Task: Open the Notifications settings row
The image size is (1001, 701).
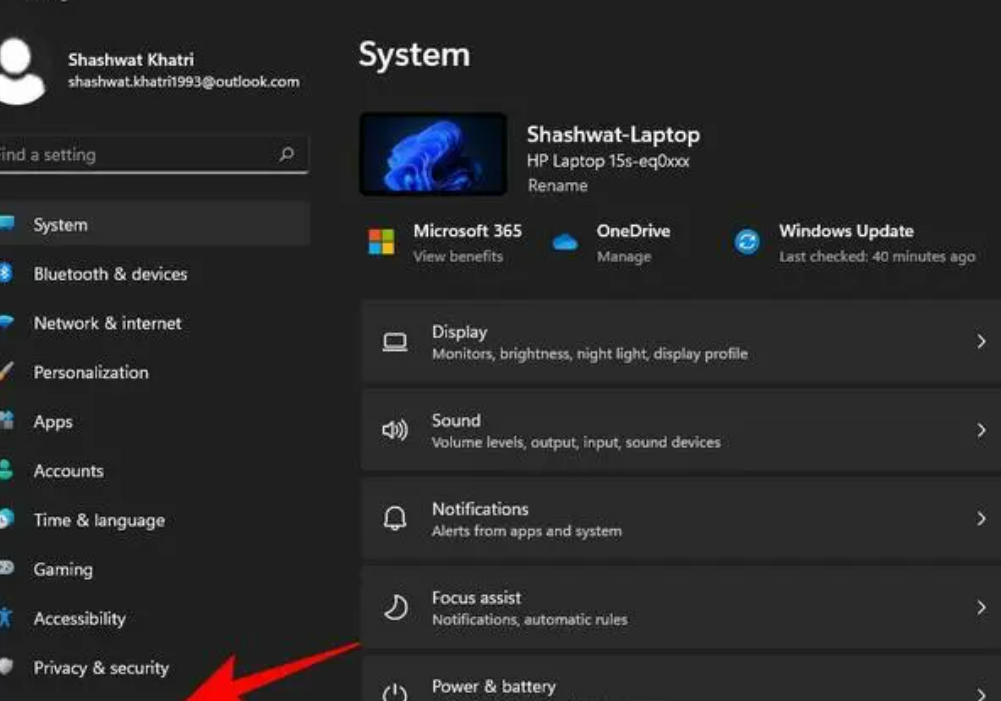Action: tap(681, 518)
